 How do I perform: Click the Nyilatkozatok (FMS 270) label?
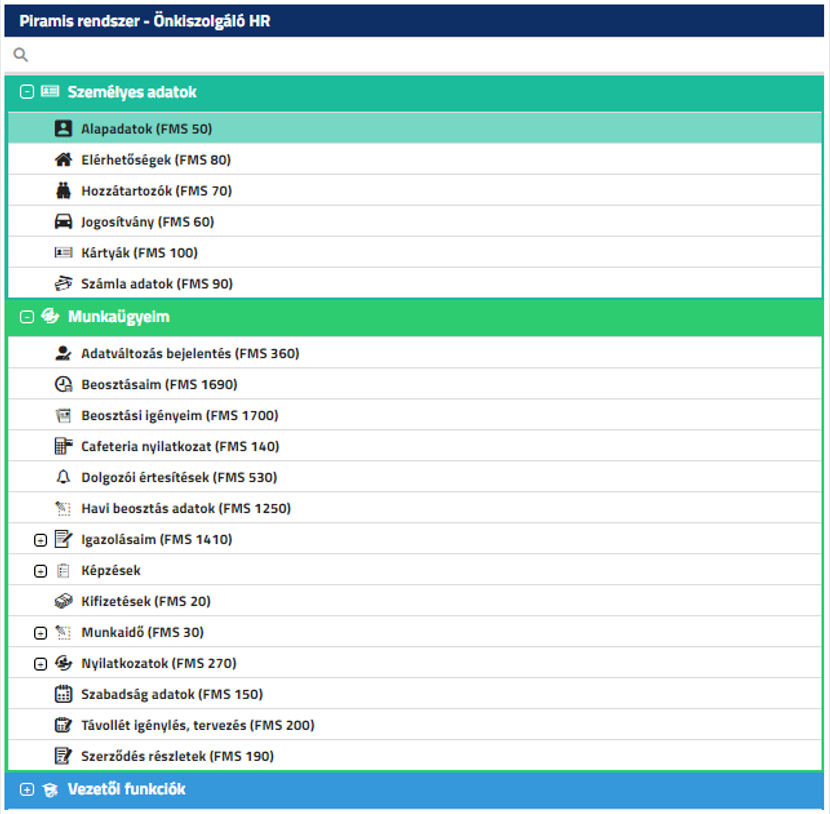tap(159, 663)
